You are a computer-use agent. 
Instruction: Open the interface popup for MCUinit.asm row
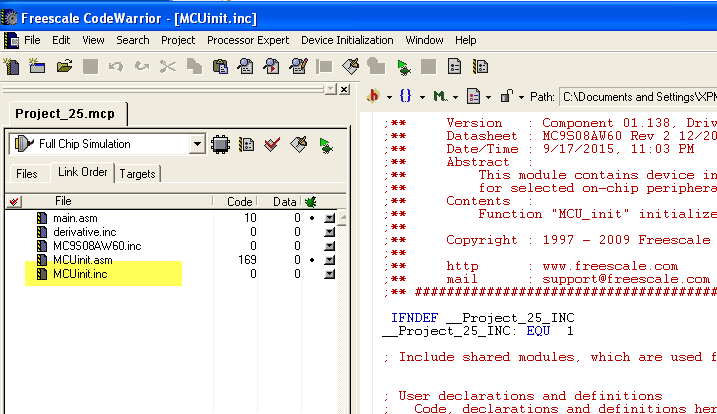pyautogui.click(x=329, y=260)
